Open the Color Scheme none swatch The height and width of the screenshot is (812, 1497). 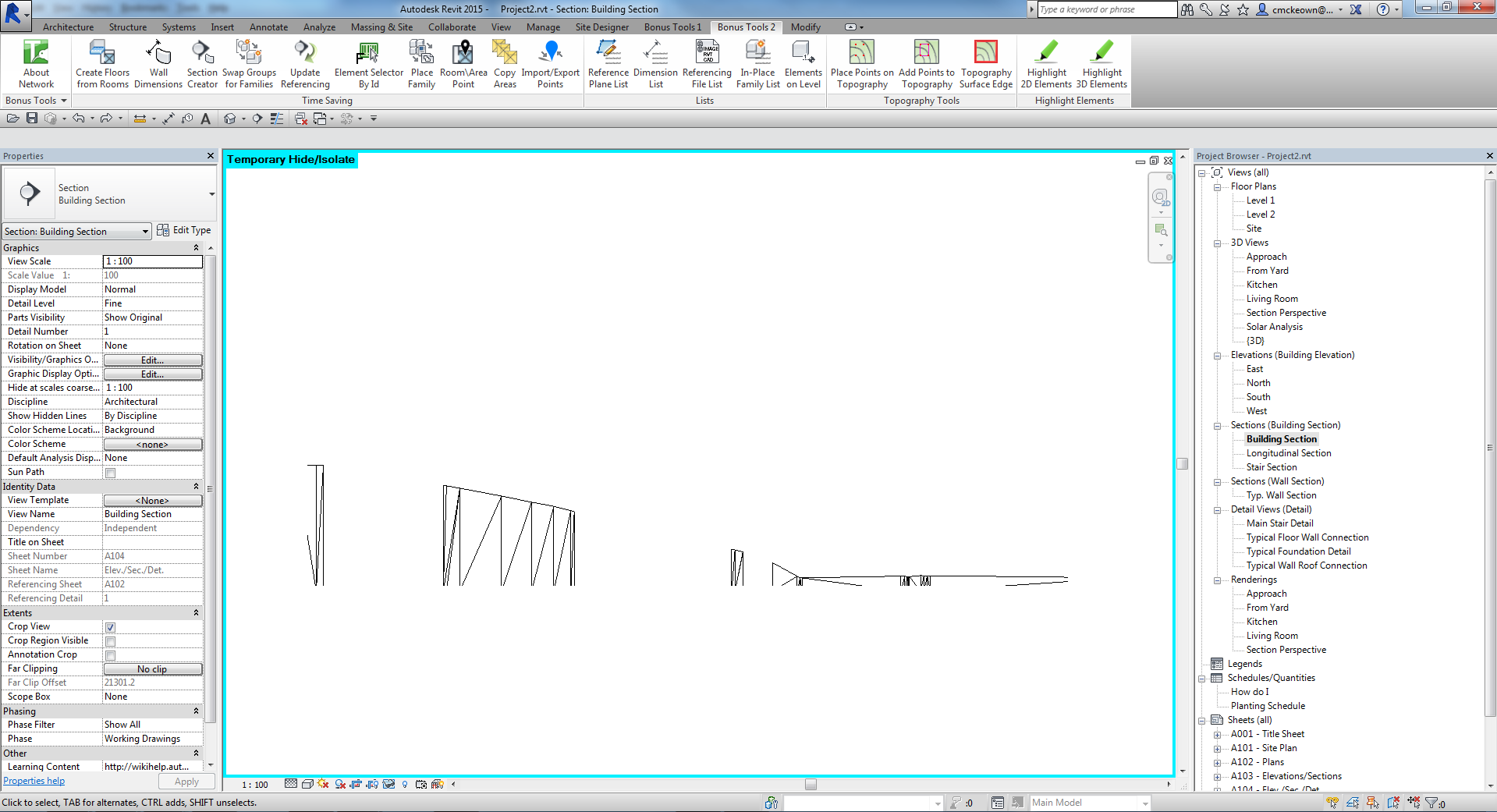pyautogui.click(x=153, y=444)
